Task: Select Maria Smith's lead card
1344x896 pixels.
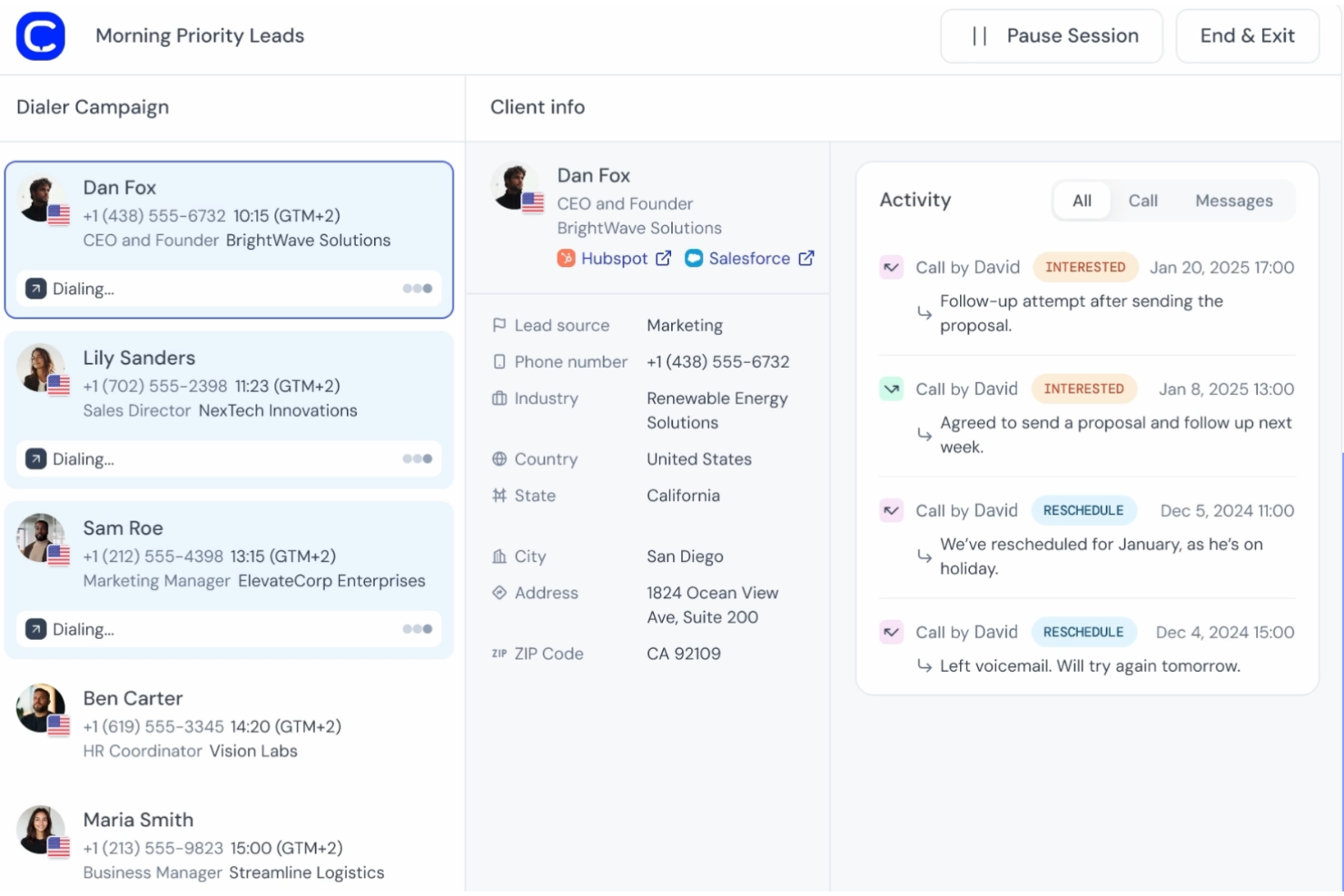Action: click(229, 844)
